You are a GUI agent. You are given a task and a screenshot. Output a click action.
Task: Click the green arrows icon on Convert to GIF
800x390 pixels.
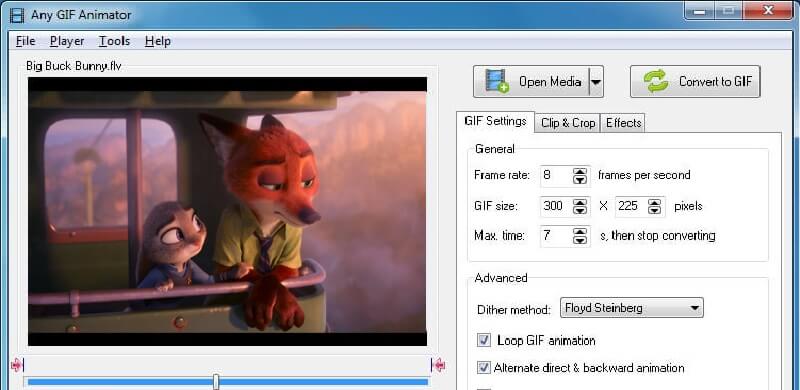pos(656,81)
